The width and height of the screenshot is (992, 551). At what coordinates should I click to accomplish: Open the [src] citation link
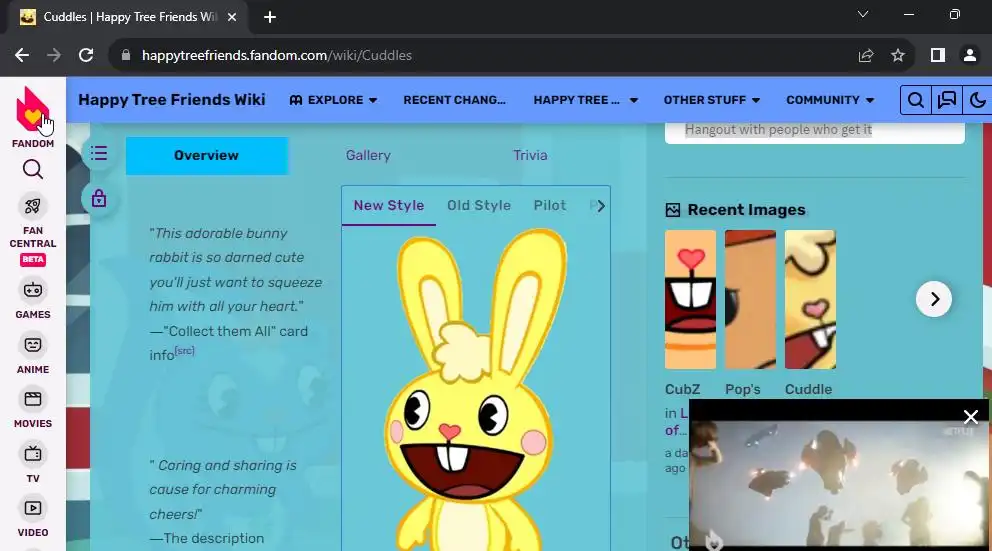coord(184,350)
